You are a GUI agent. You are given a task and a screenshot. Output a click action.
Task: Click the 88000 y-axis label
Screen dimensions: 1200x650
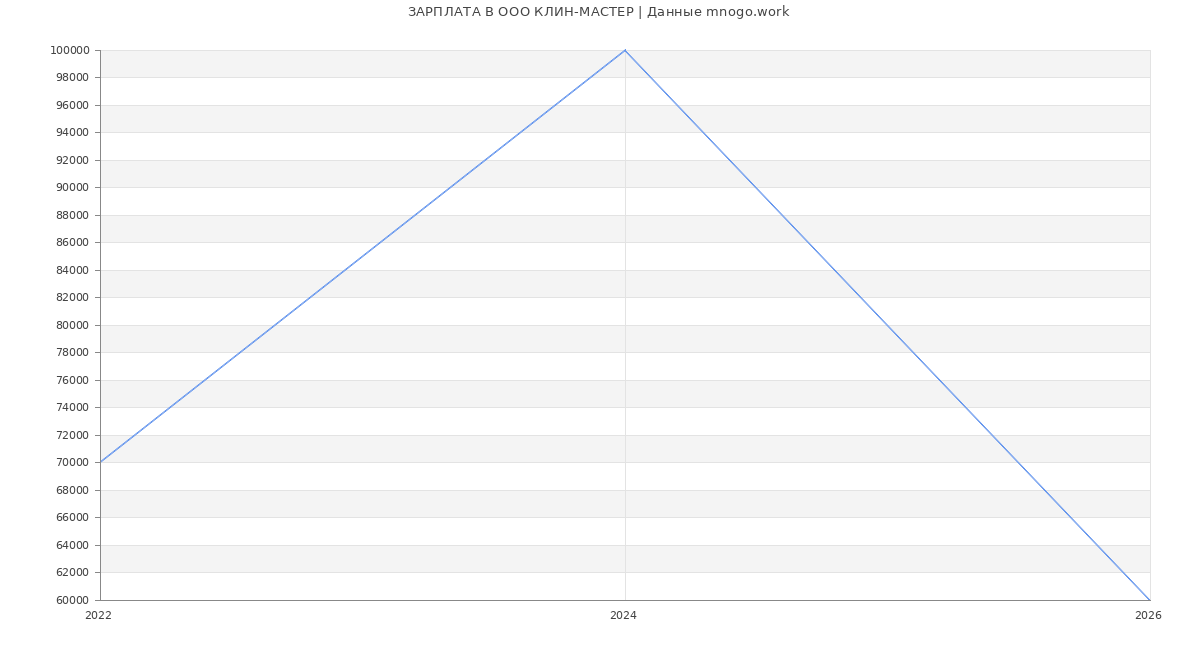pos(73,215)
